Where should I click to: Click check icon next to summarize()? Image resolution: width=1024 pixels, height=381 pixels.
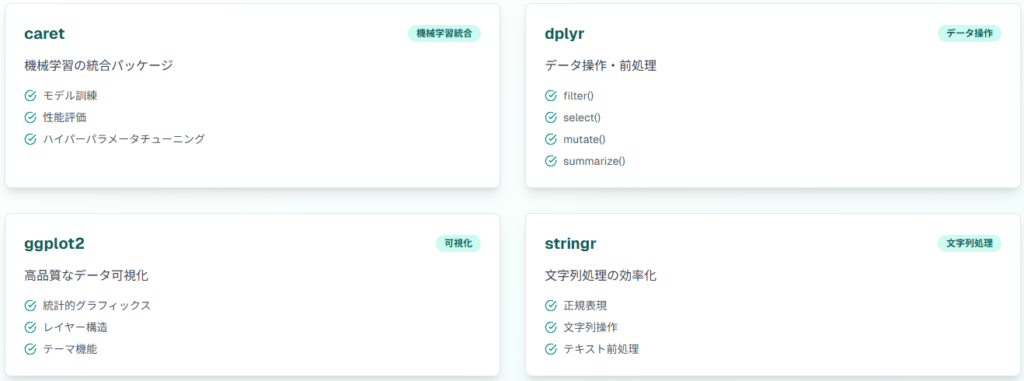pyautogui.click(x=551, y=161)
